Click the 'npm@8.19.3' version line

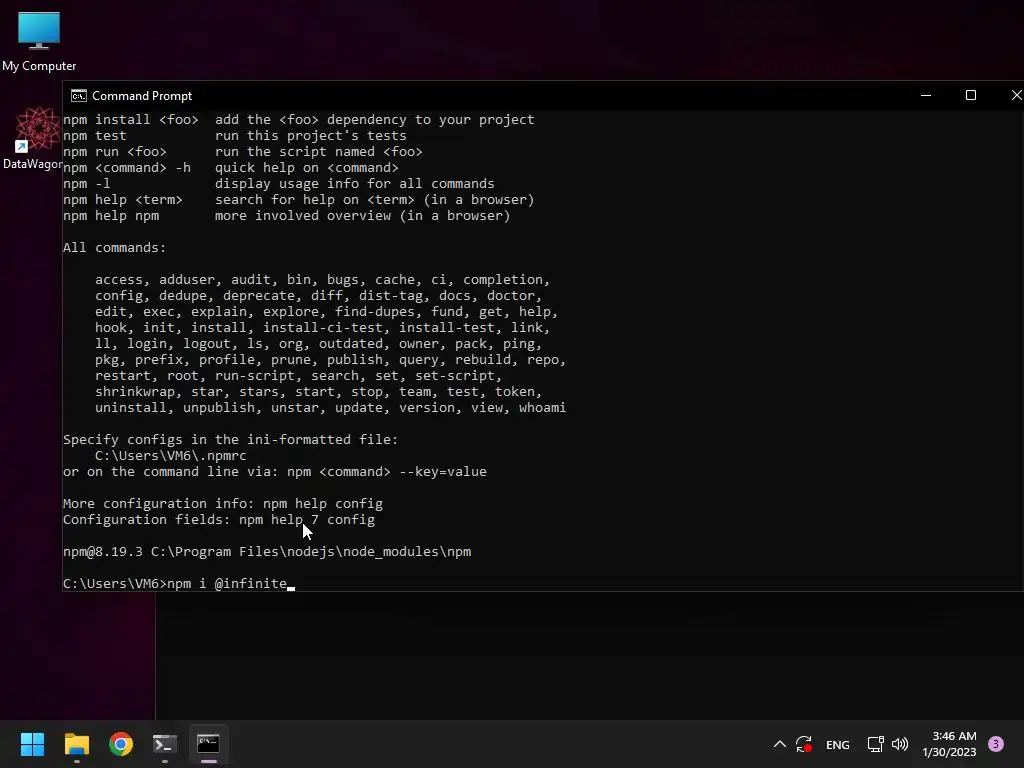(x=266, y=552)
